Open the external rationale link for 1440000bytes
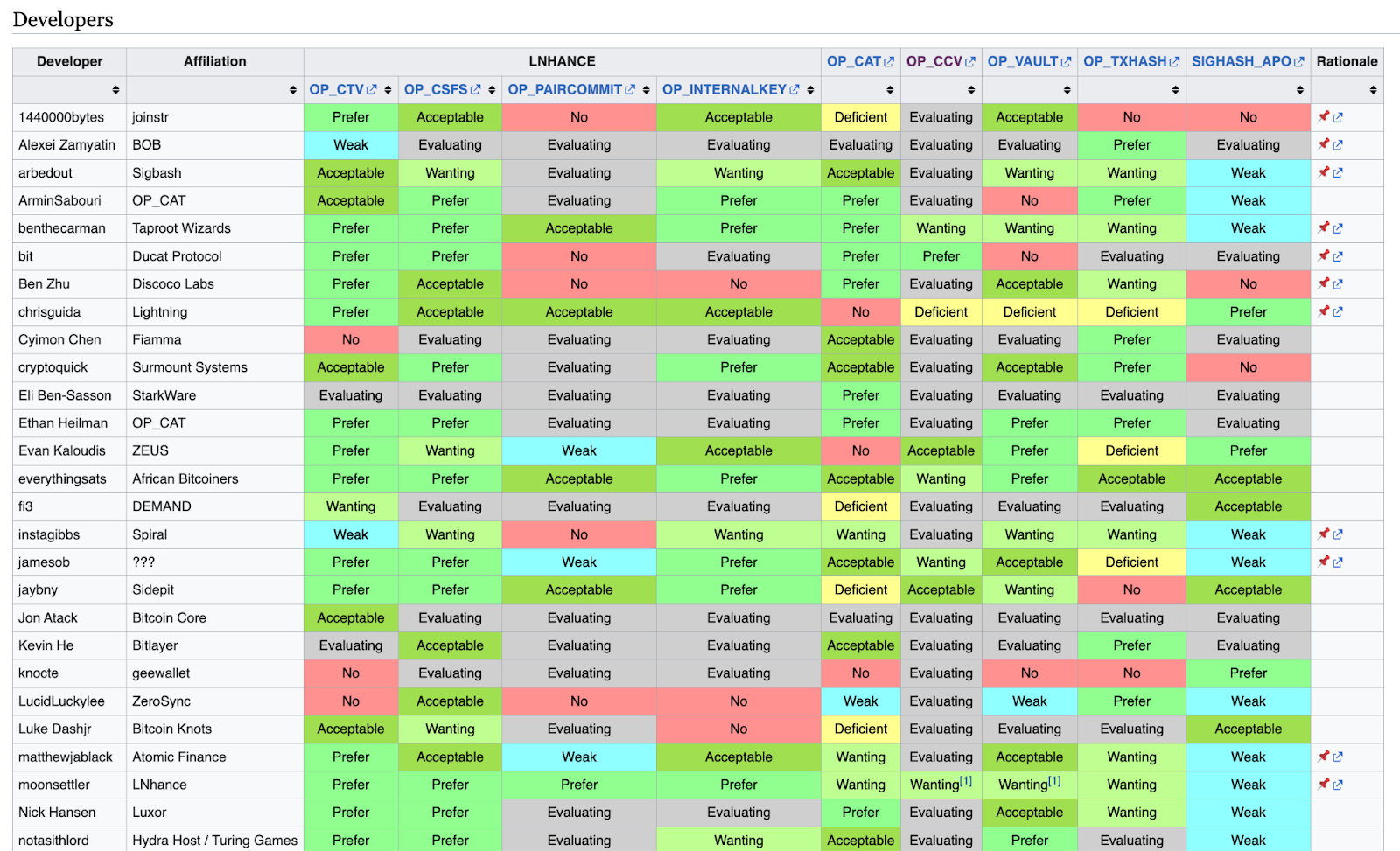Screen dimensions: 1400x851 1337,117
